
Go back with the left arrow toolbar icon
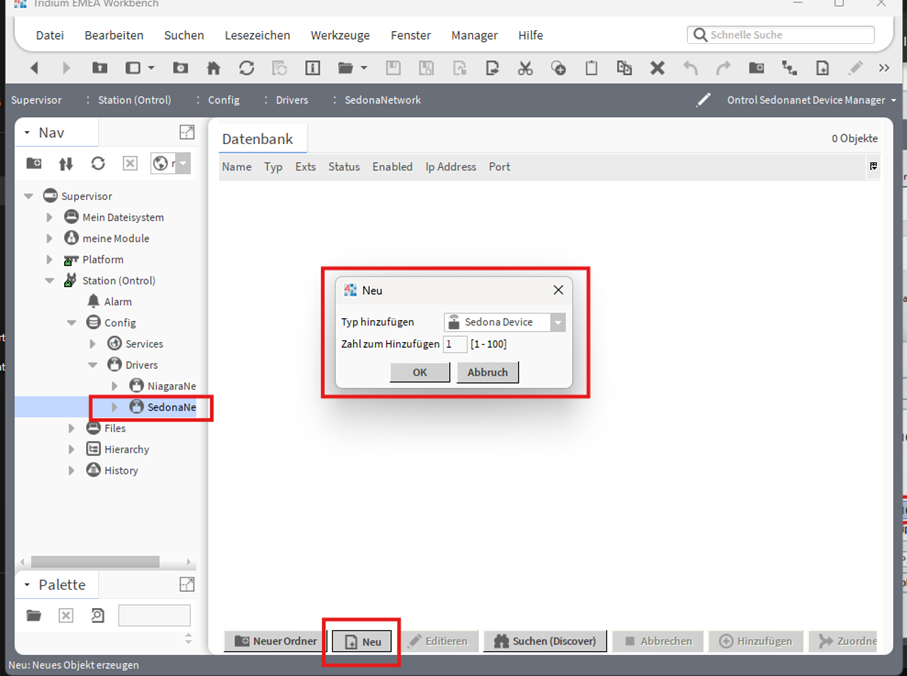point(34,68)
